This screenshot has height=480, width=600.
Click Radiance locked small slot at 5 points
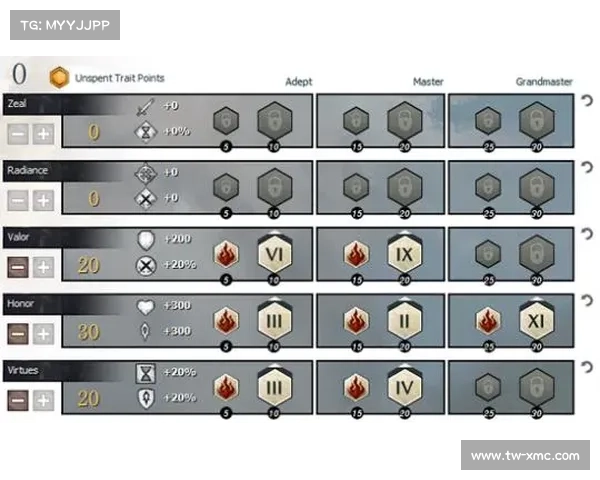tap(226, 188)
